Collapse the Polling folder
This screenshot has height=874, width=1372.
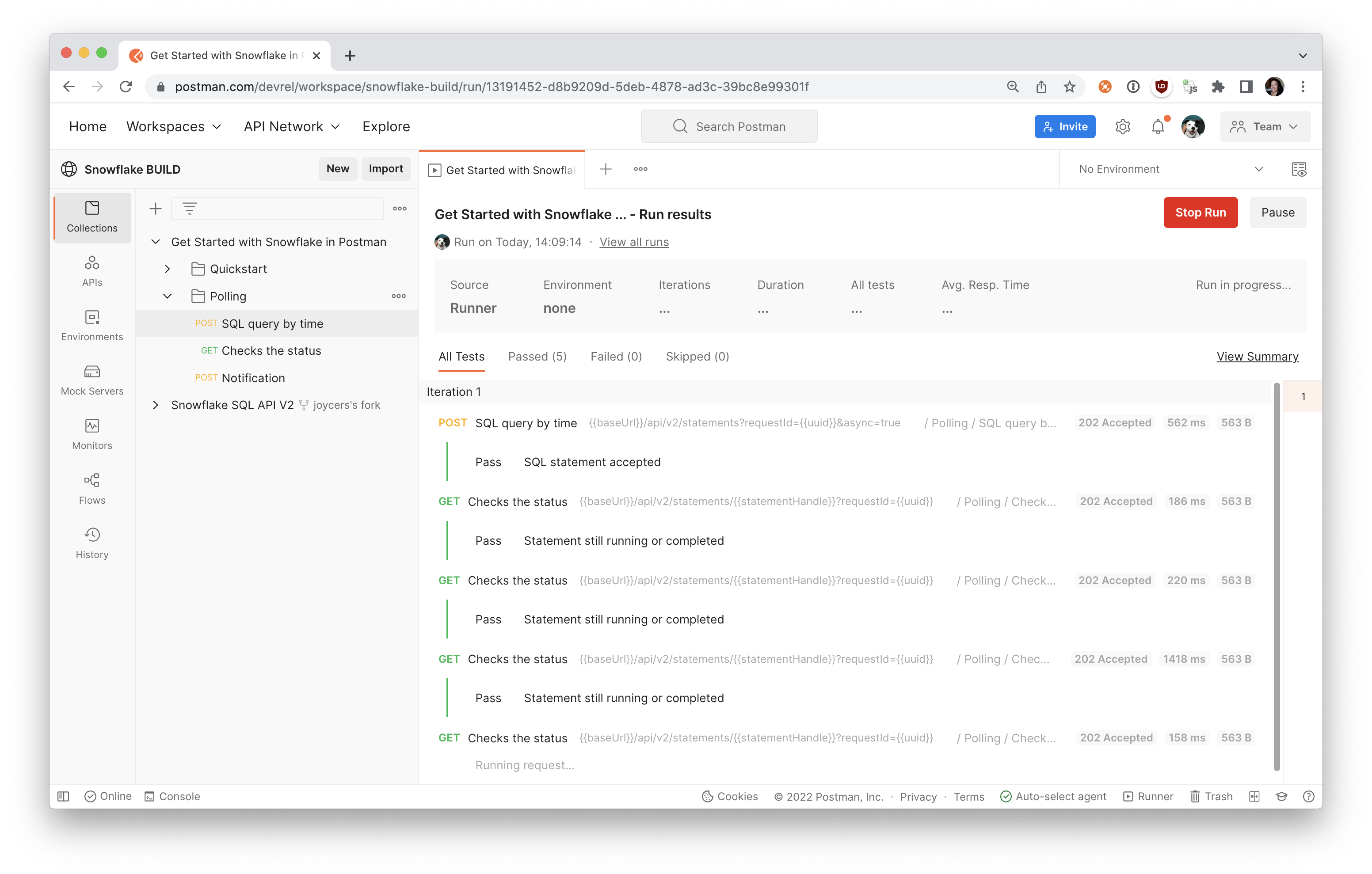pos(167,296)
